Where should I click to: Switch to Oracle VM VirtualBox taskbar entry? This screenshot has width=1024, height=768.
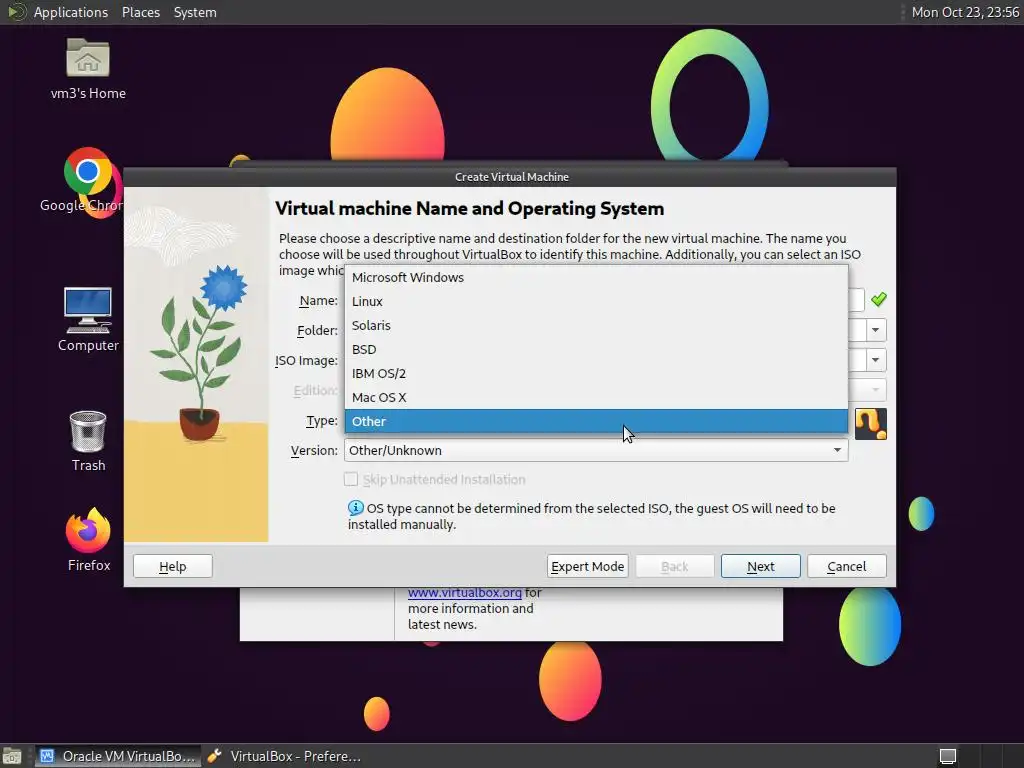[118, 756]
